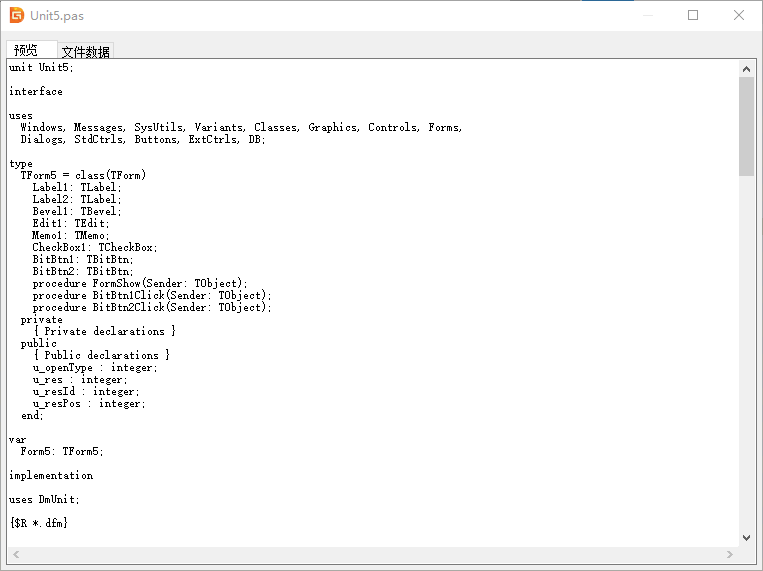763x571 pixels.
Task: Click the 'CheckBox1: TCheckBox;' line
Action: [x=95, y=247]
